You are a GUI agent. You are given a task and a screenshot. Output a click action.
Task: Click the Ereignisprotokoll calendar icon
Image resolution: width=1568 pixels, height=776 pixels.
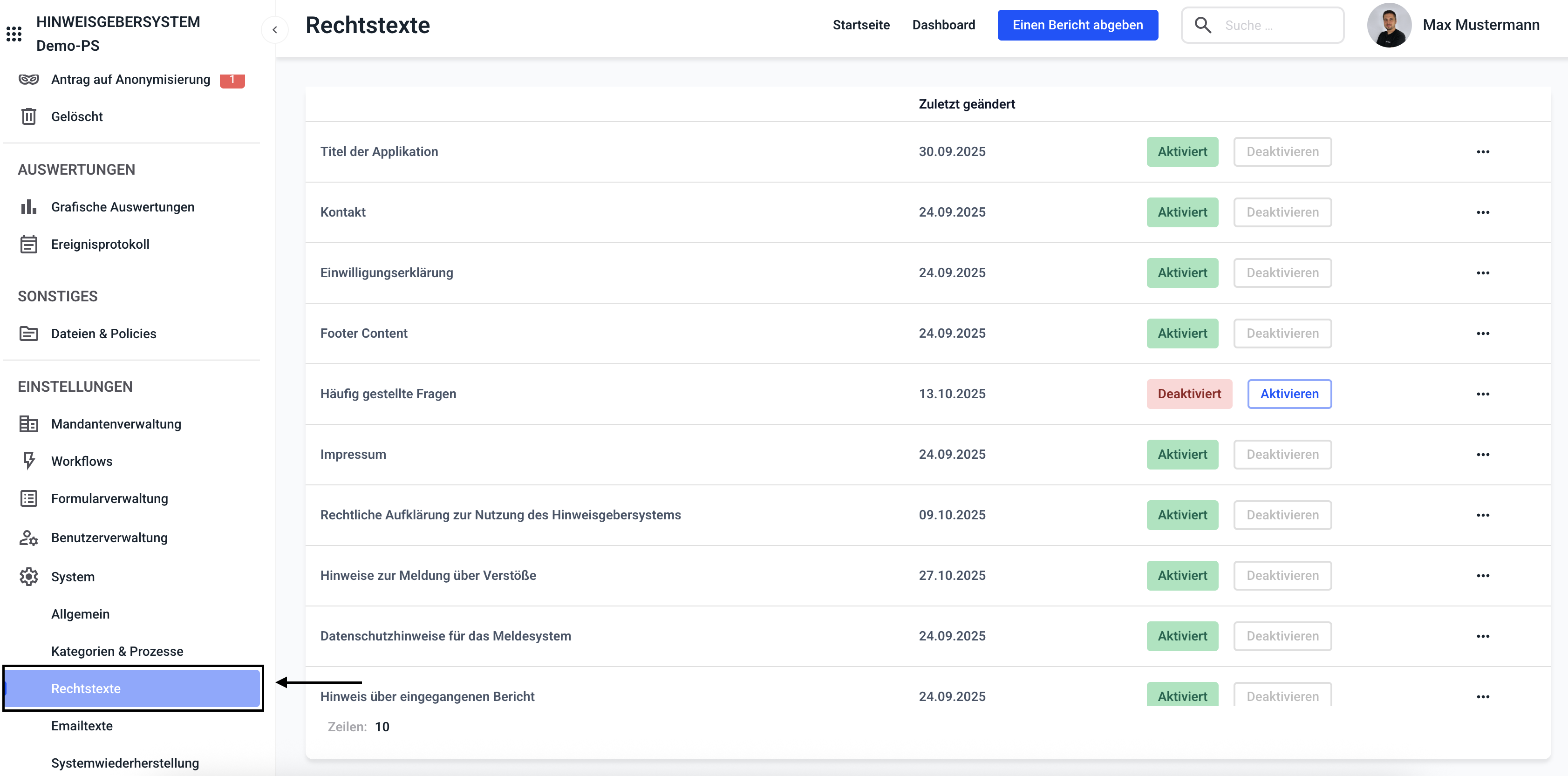click(x=28, y=244)
